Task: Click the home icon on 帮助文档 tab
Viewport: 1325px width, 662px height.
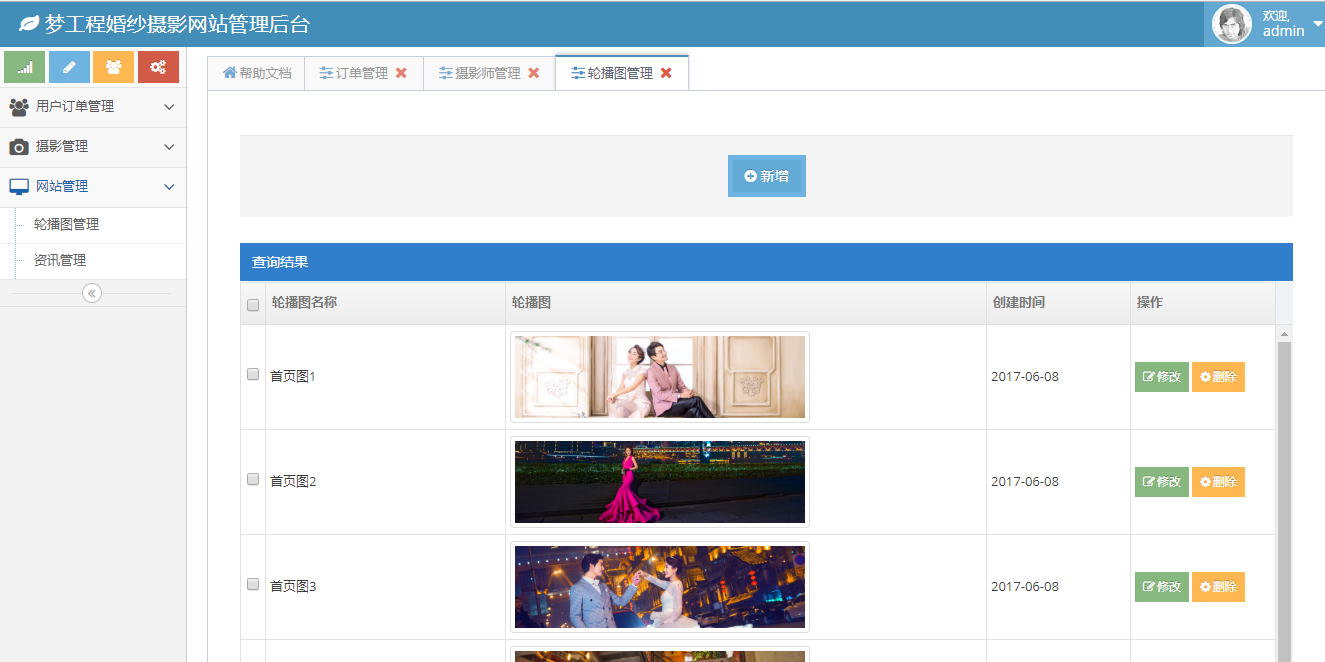Action: (230, 73)
